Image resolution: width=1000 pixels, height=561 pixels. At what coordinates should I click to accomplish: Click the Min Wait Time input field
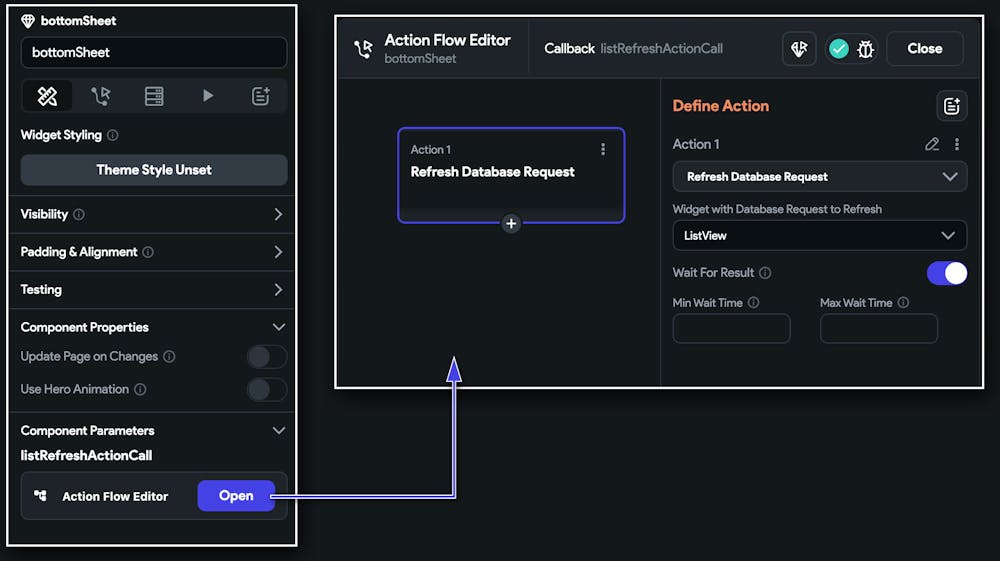click(x=732, y=328)
